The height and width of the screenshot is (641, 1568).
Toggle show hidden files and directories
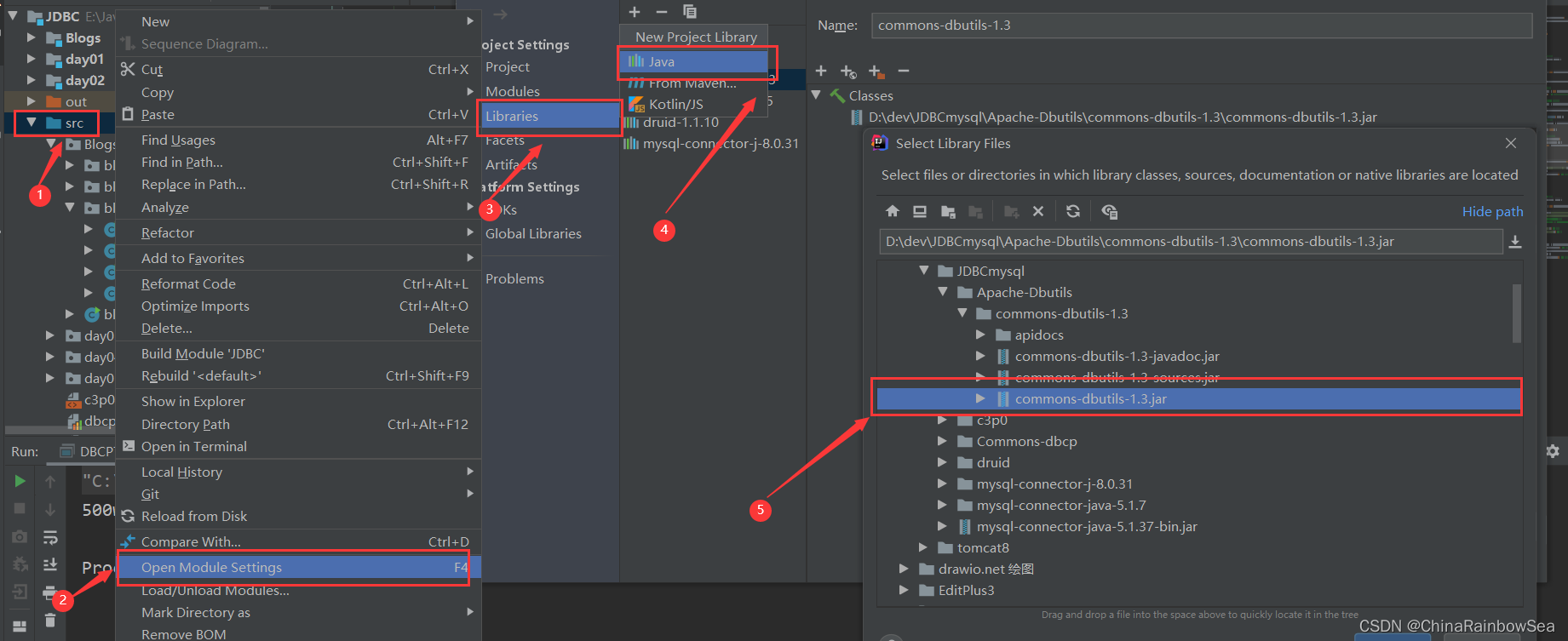tap(1109, 211)
